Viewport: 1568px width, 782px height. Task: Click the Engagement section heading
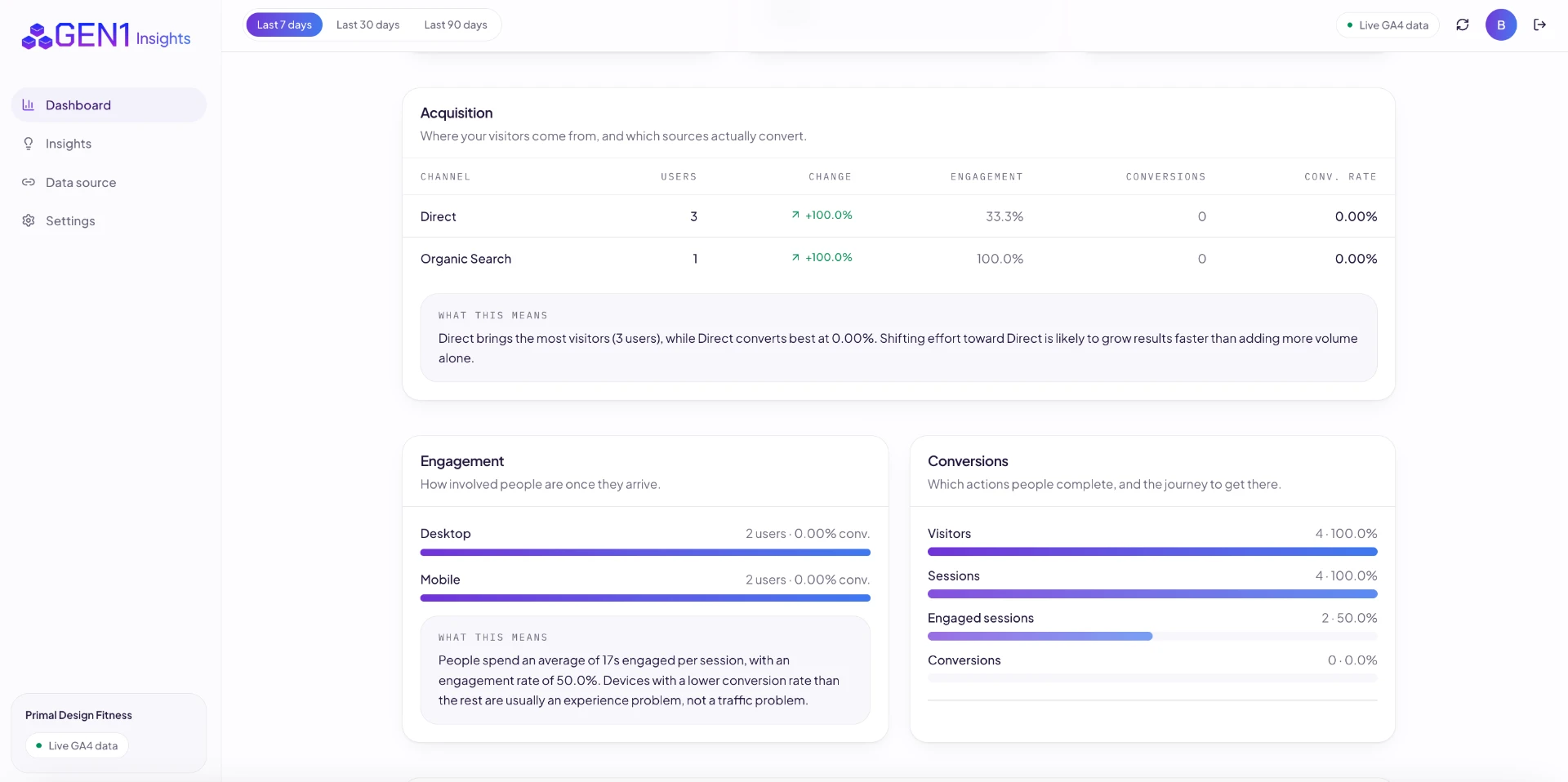462,461
